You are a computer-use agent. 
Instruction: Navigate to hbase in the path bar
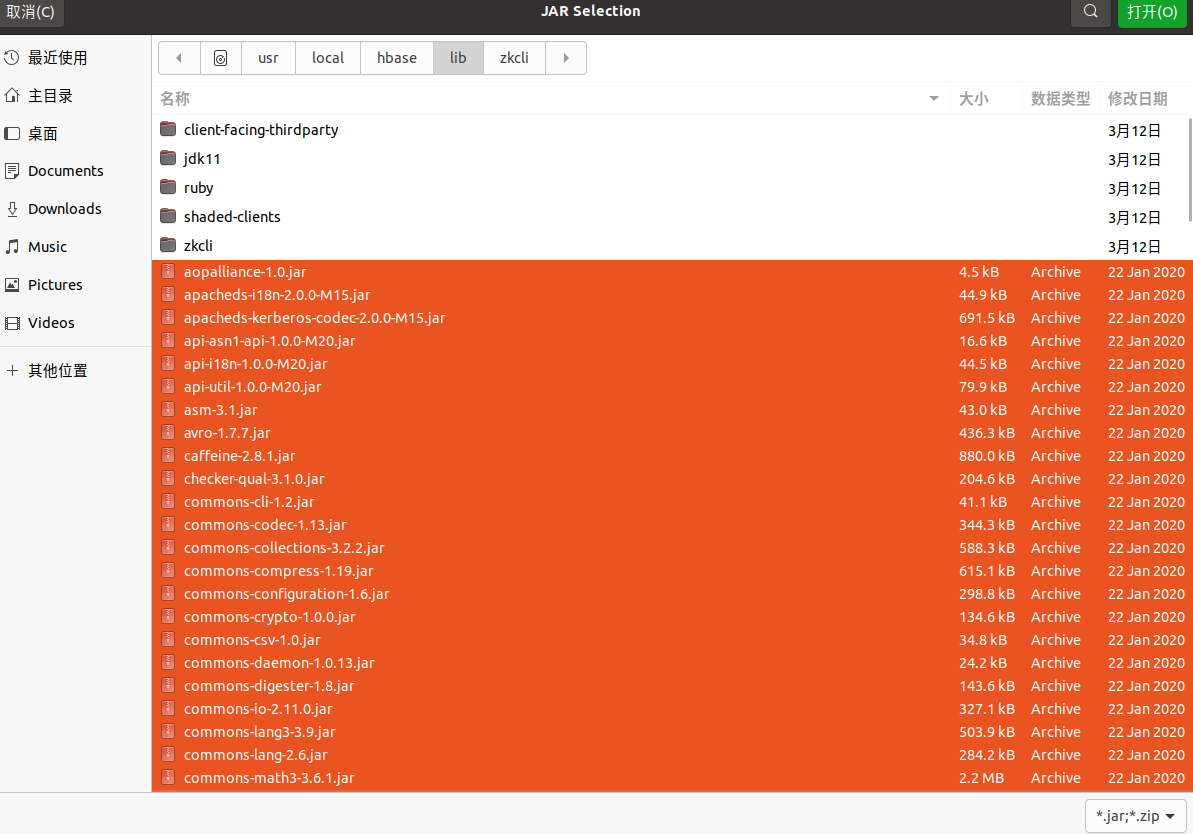[x=396, y=58]
